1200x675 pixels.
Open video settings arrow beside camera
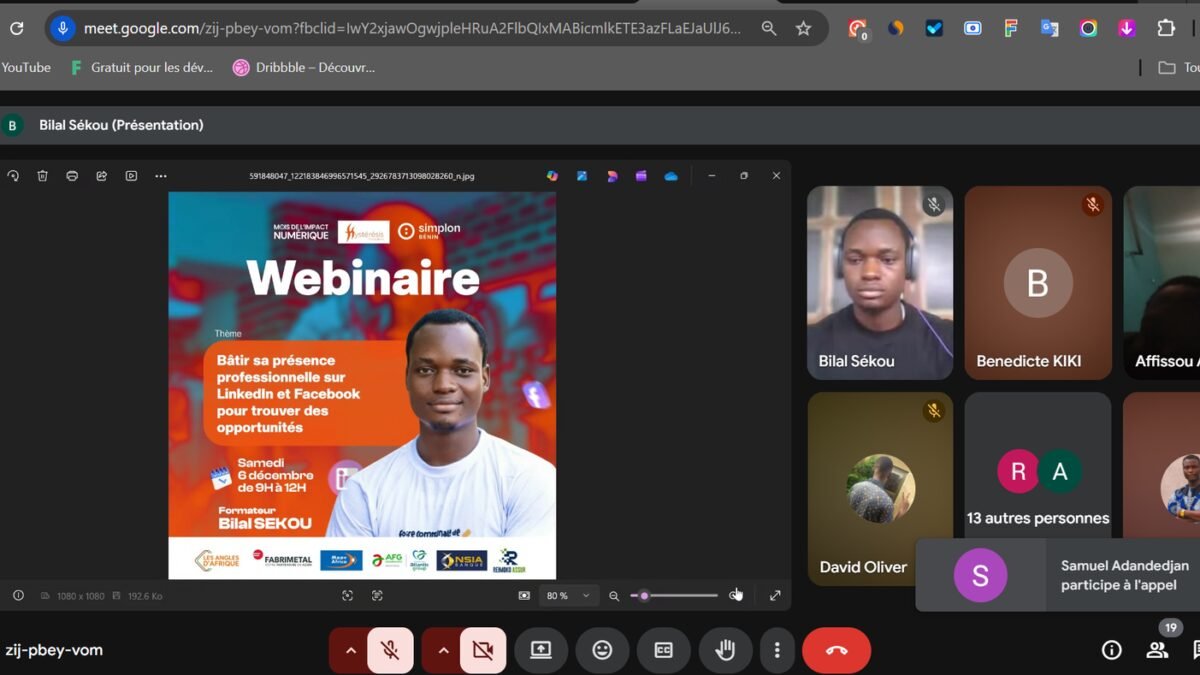click(x=443, y=650)
